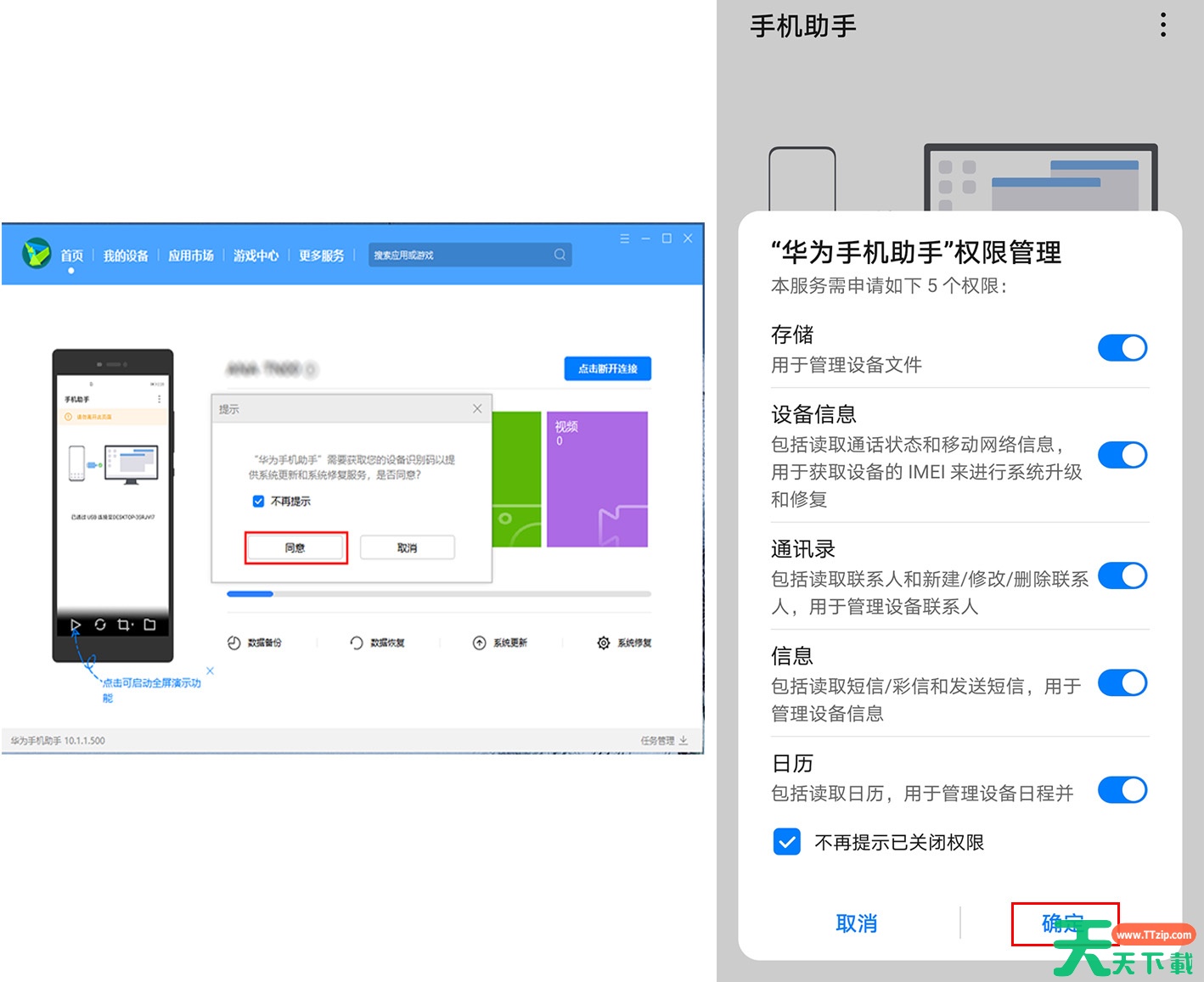Click the 搜索应用或游戏 search field
Viewport: 1204px width, 982px height.
tap(459, 255)
